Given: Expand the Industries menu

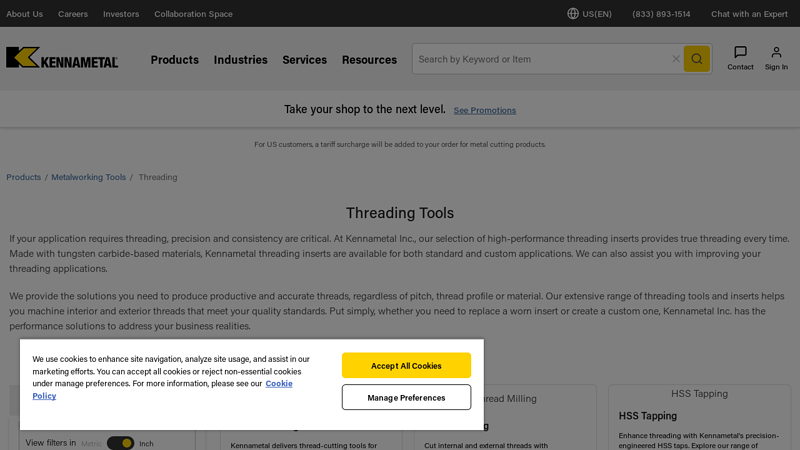Looking at the screenshot, I should tap(240, 60).
